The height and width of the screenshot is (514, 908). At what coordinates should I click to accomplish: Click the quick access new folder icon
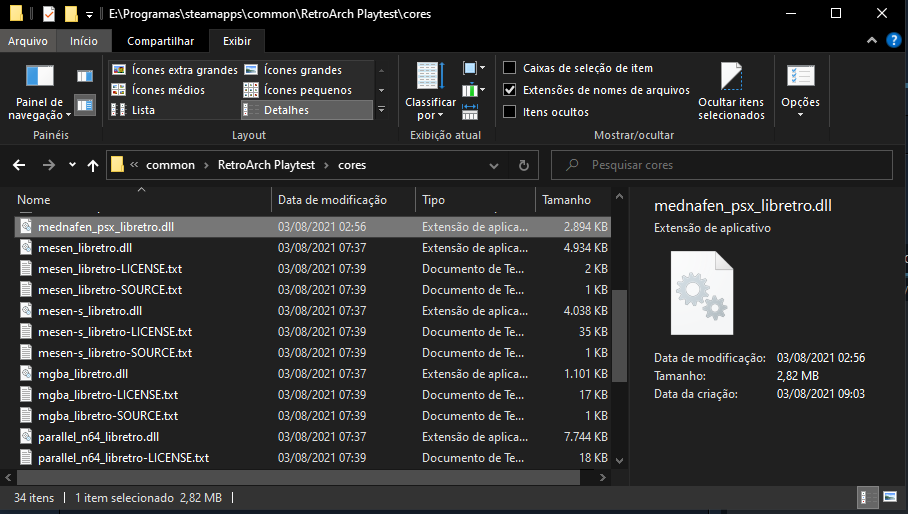click(71, 13)
